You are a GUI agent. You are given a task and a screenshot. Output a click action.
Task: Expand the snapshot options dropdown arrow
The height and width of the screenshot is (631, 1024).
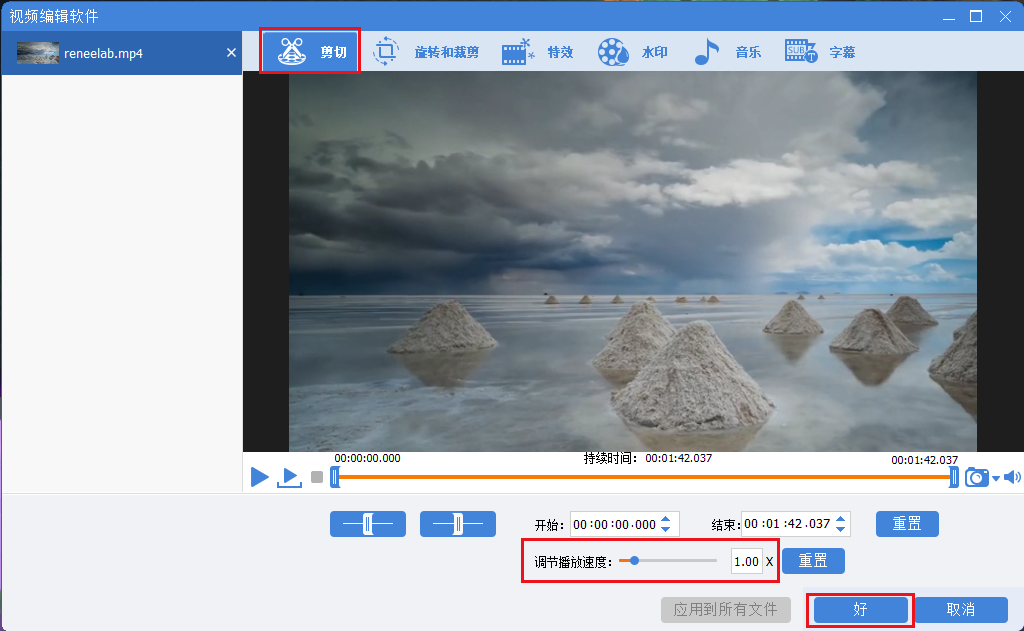click(996, 479)
